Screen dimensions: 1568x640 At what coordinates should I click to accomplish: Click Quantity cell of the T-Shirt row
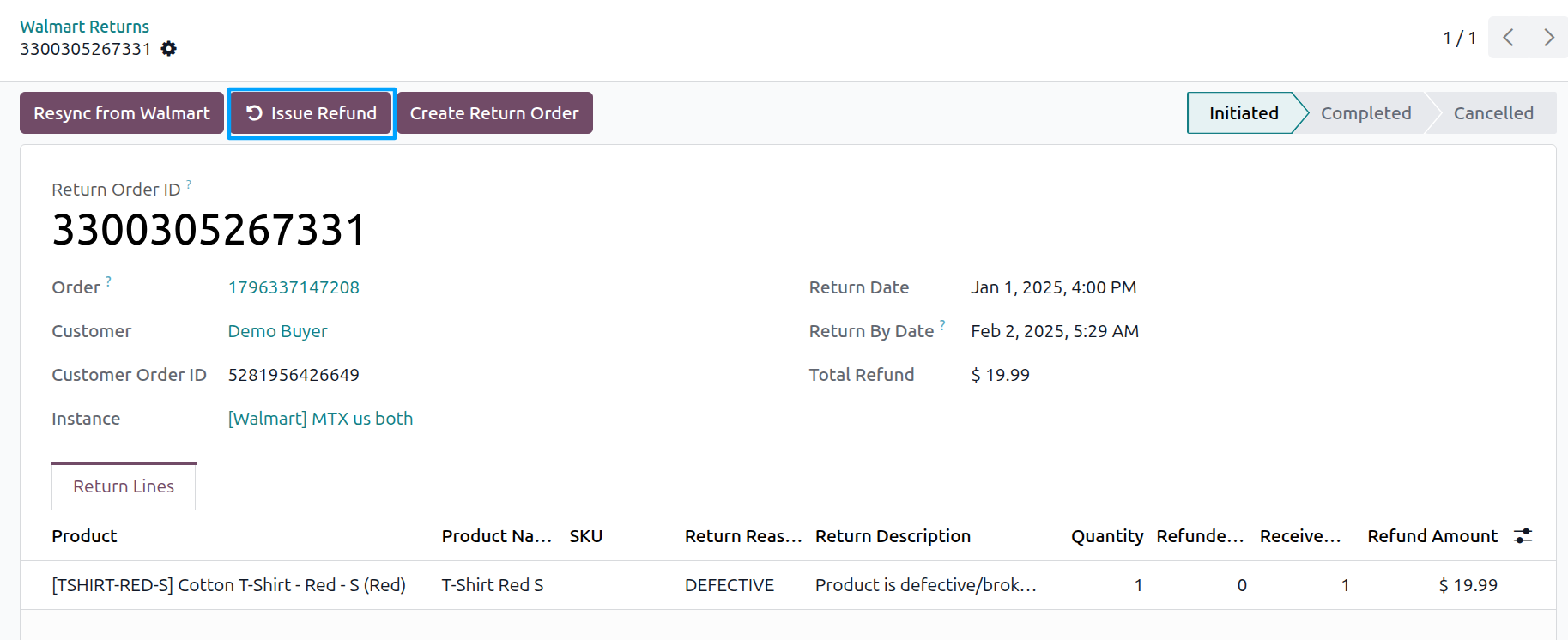coord(1139,585)
